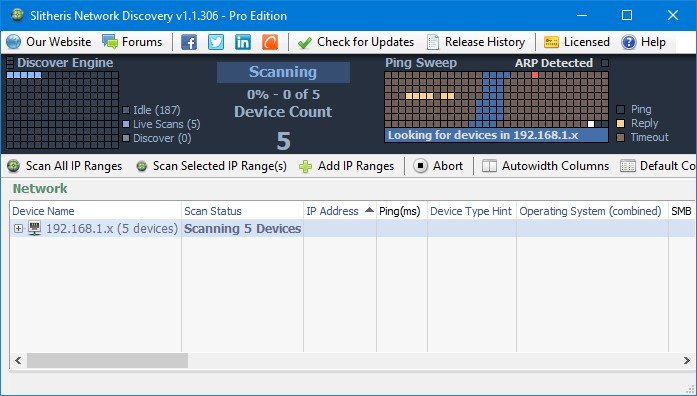Viewport: 697px width, 396px height.
Task: Click the Autowidth Columns icon
Action: point(489,166)
